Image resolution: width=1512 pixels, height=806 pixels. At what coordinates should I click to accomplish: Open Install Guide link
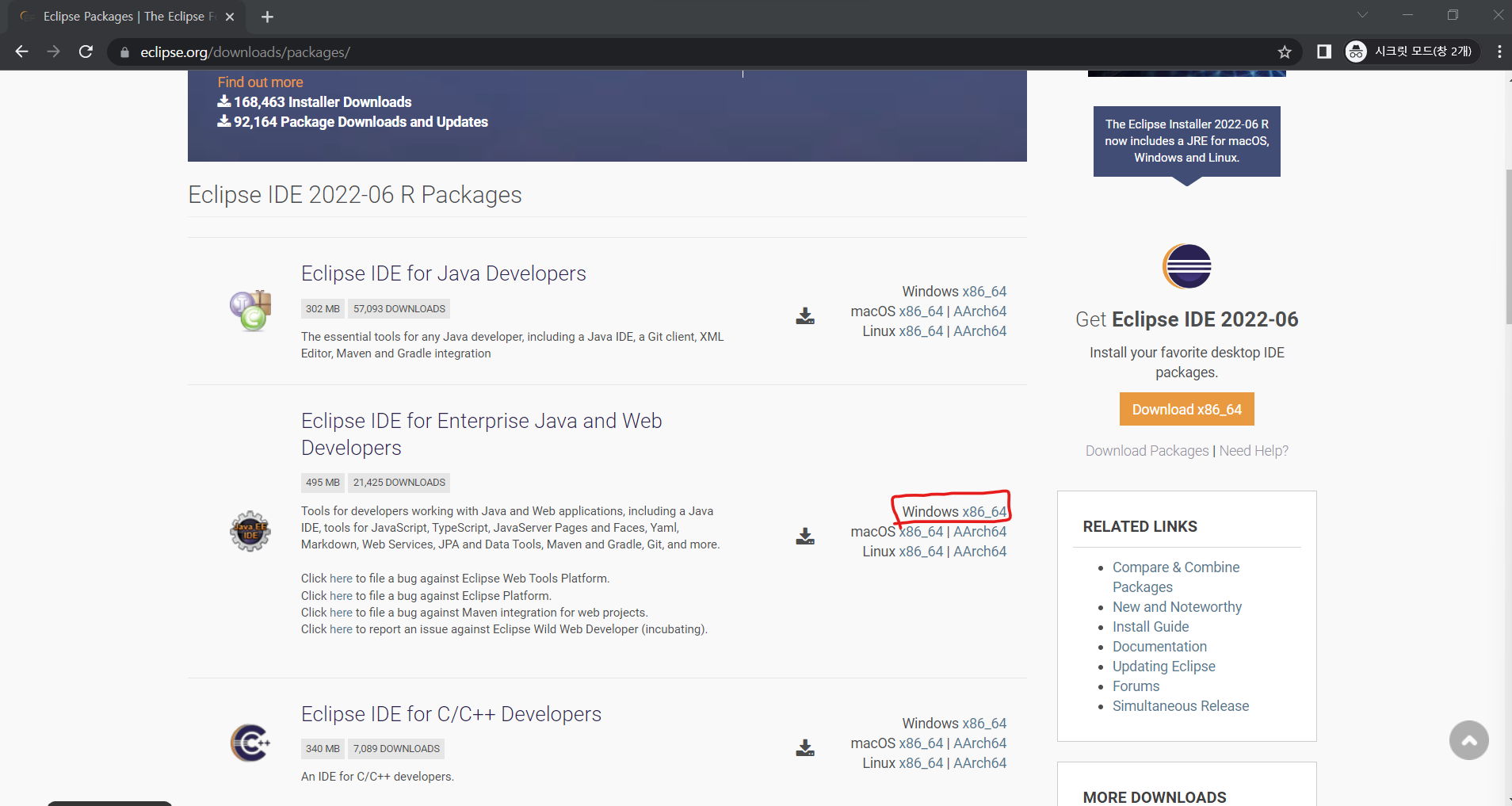(1151, 627)
